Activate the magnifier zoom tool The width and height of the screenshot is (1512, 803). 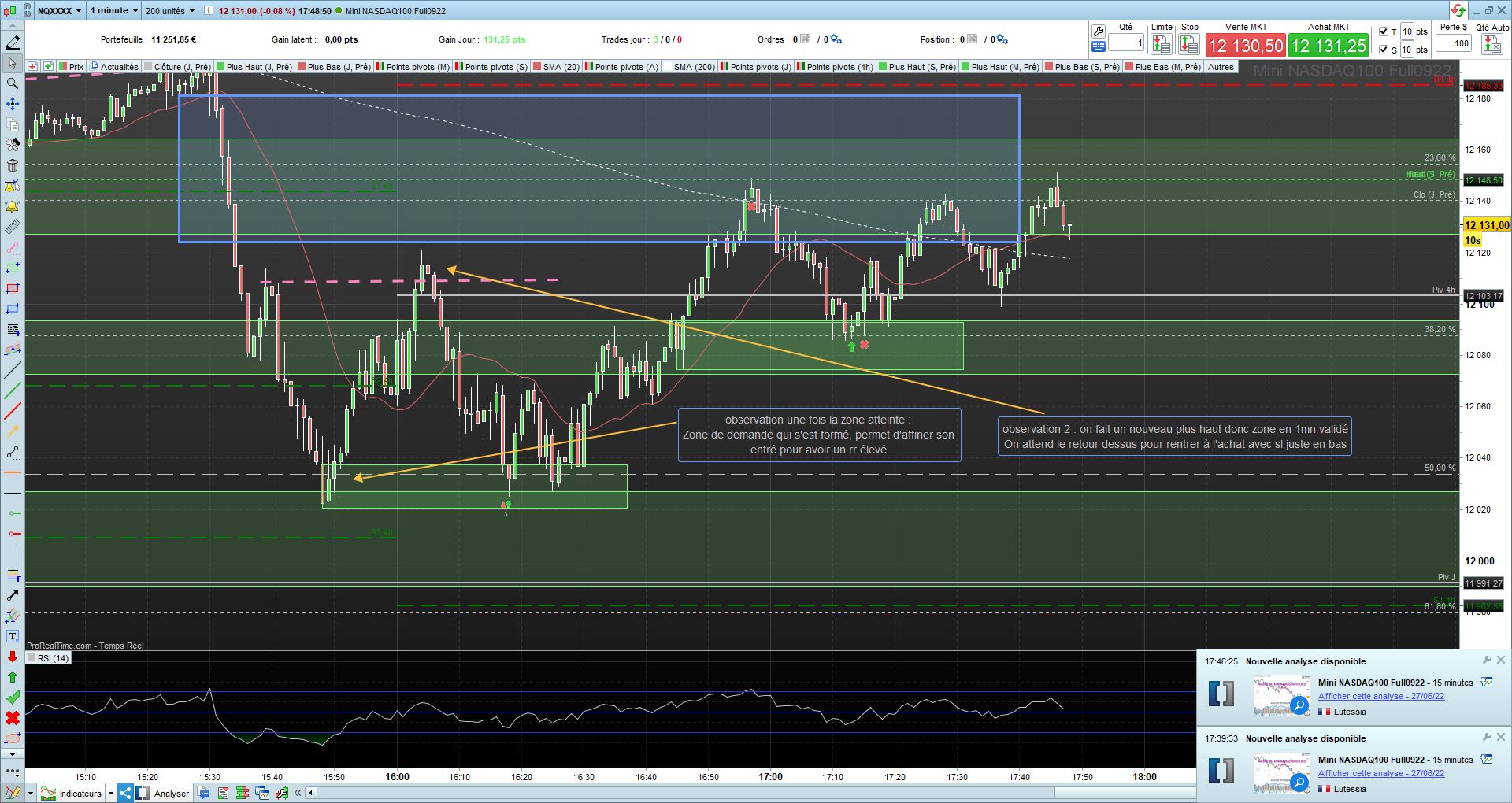point(13,83)
